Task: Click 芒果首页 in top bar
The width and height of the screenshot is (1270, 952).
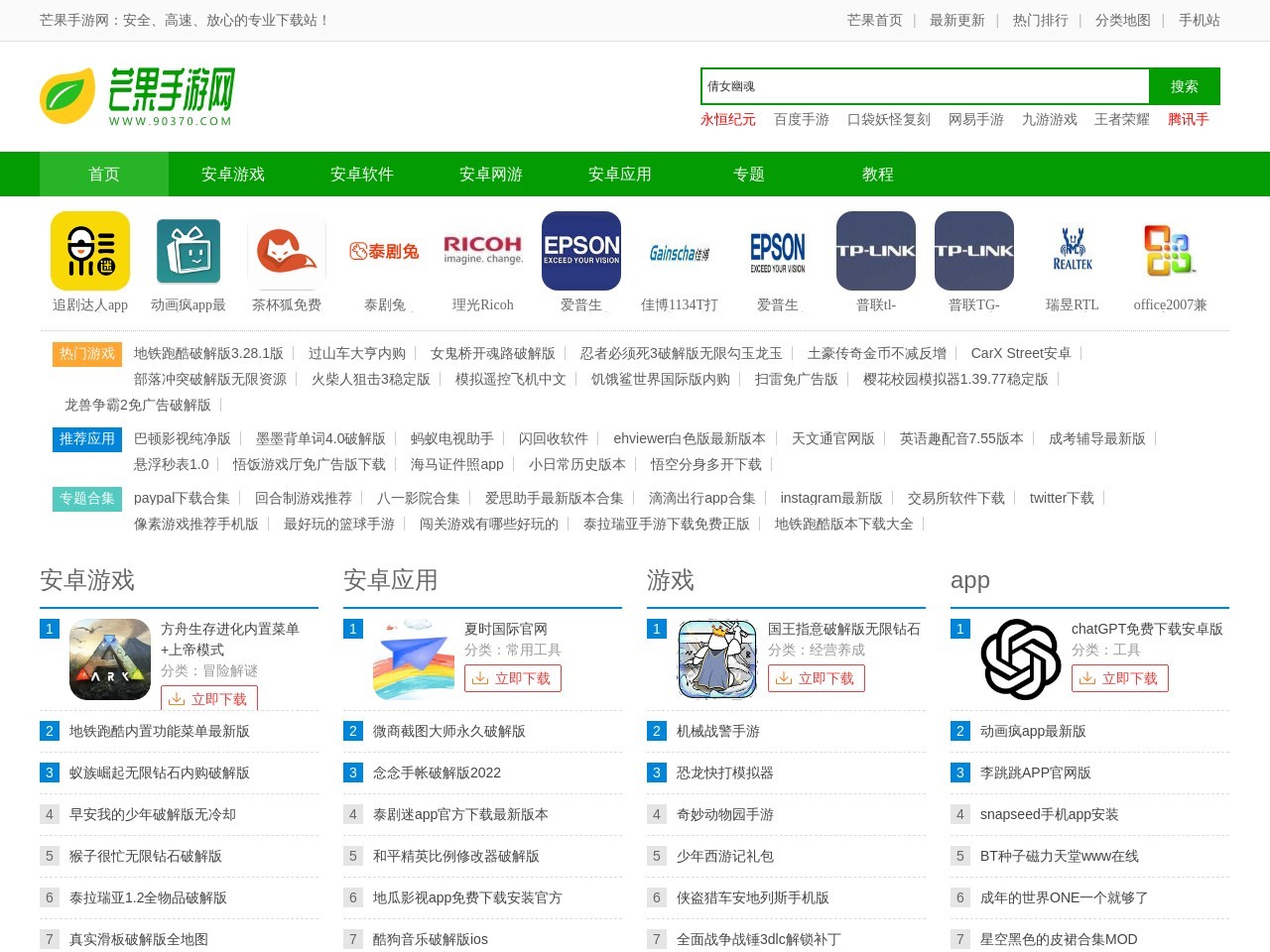Action: 875,20
